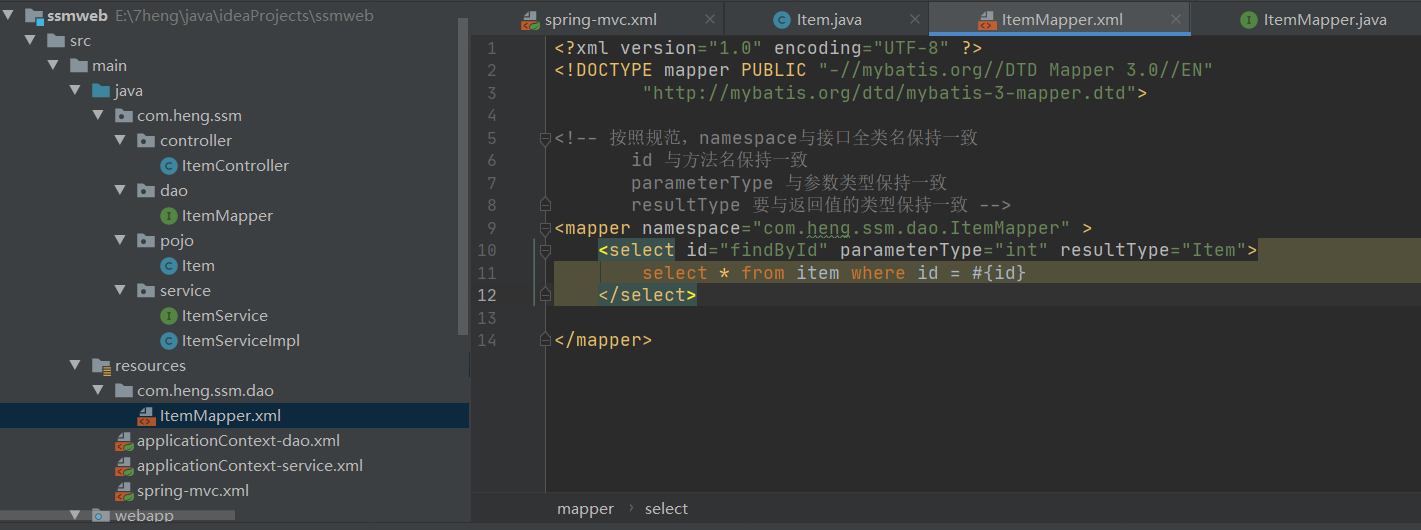Click the #{id} parameter placeholder in the SQL
Viewport: 1421px width, 530px height.
tap(998, 273)
